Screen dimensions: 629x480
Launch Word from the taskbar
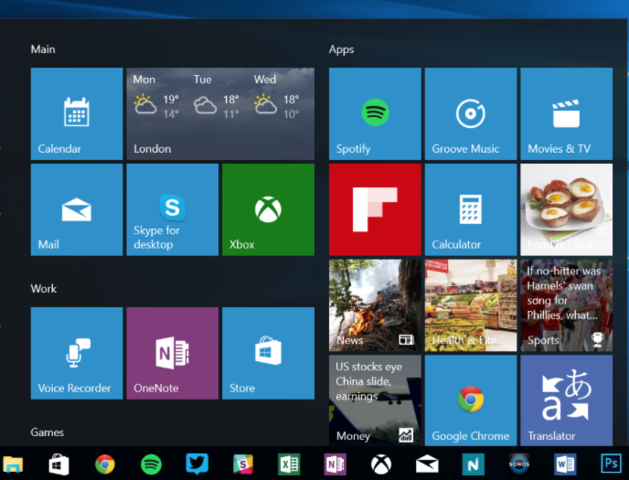565,464
